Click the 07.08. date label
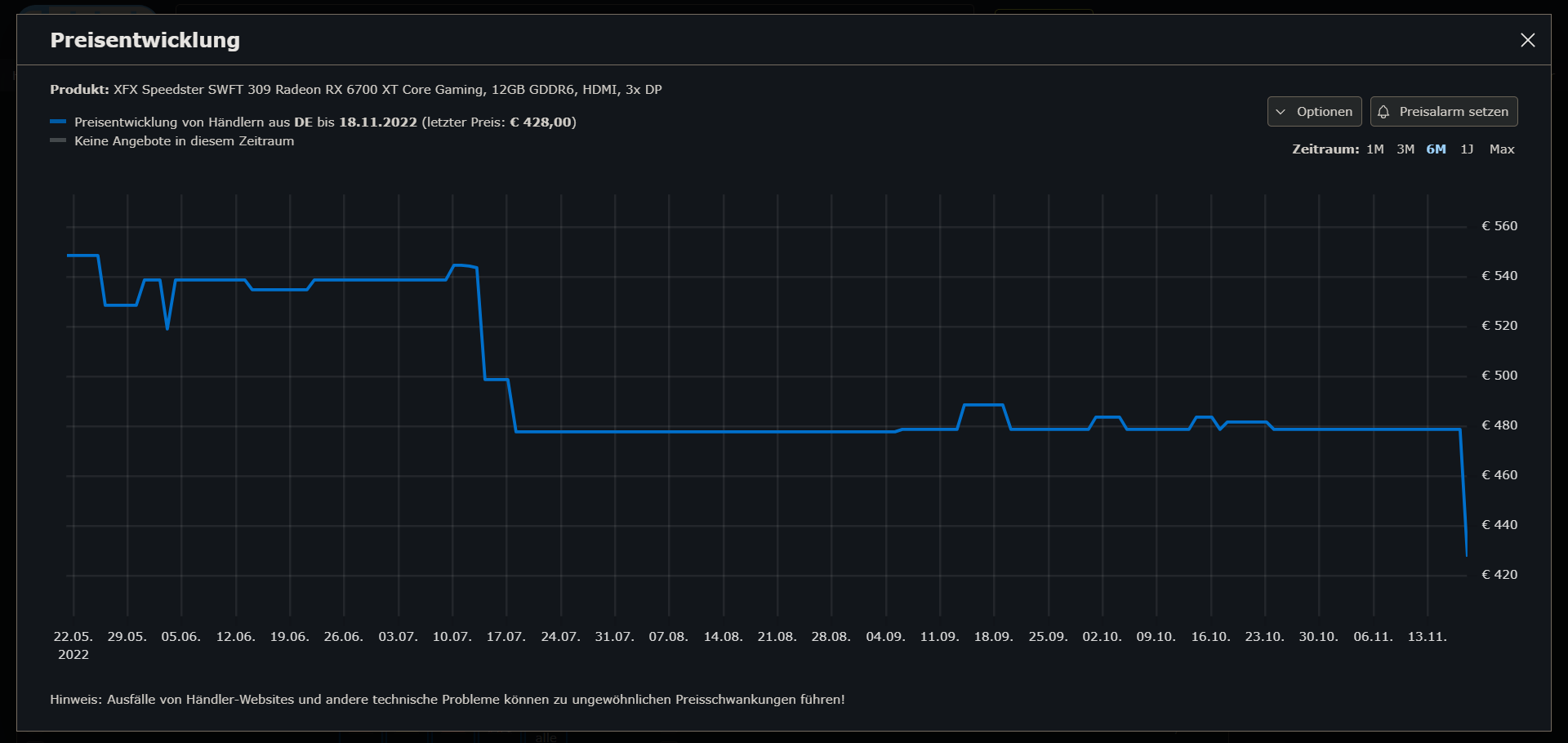1568x743 pixels. coord(669,637)
